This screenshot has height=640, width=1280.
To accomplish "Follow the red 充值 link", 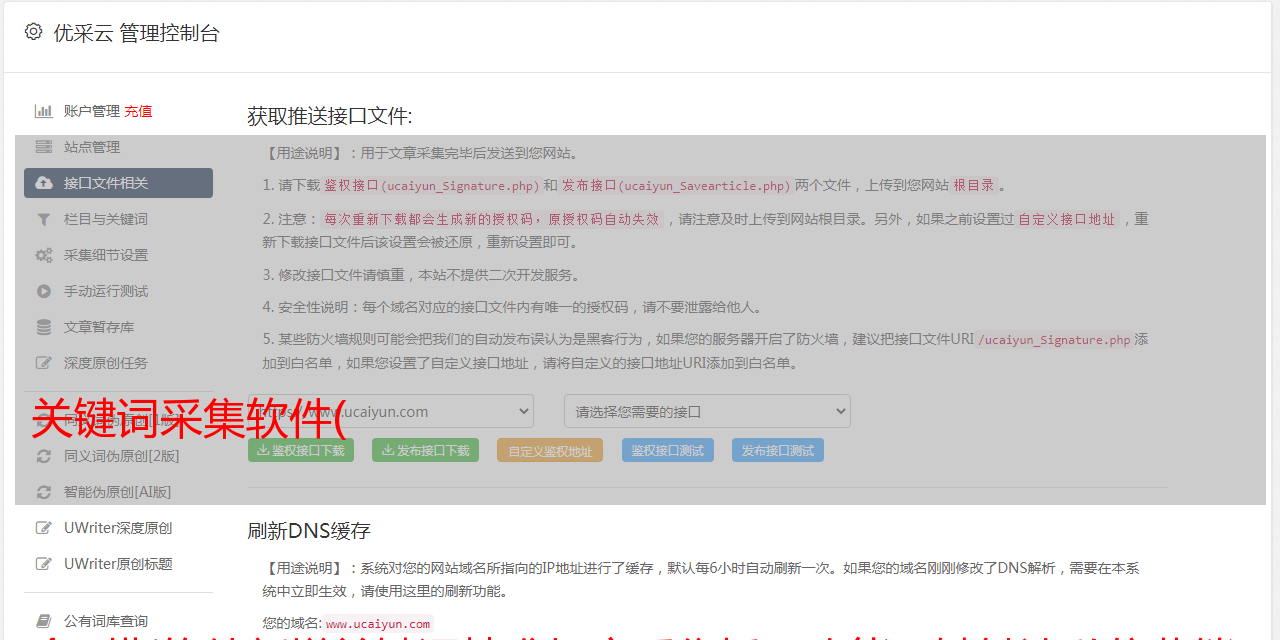I will (x=138, y=111).
